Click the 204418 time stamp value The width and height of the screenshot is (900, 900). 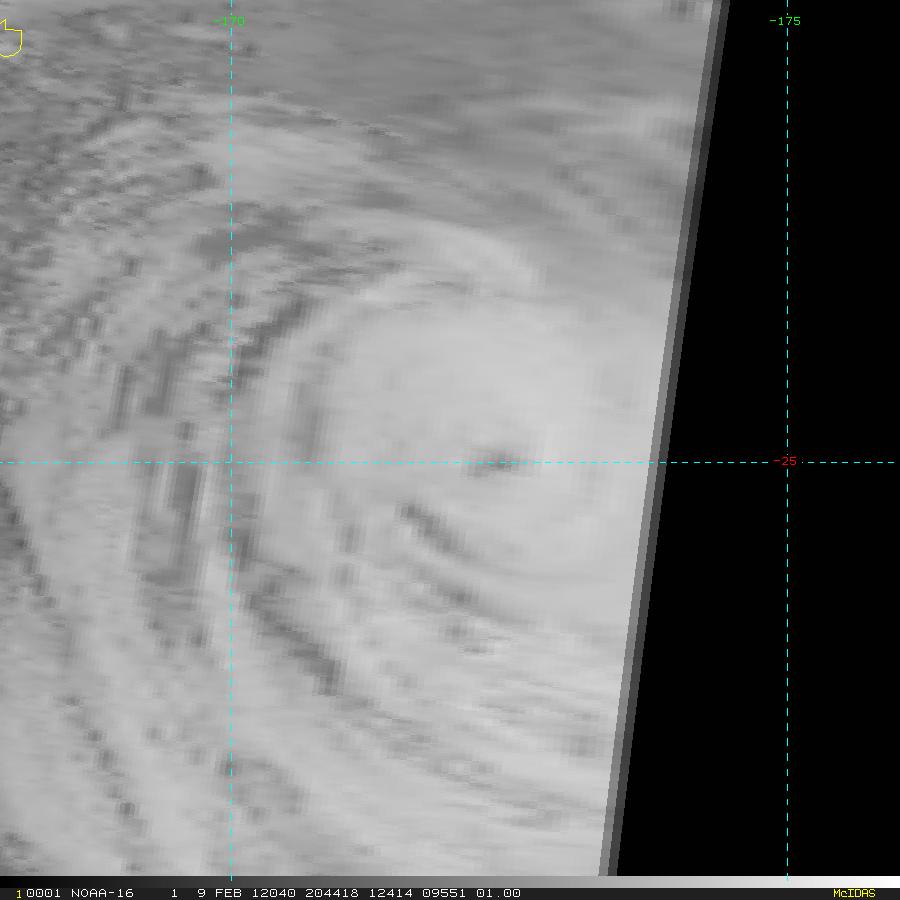point(332,893)
